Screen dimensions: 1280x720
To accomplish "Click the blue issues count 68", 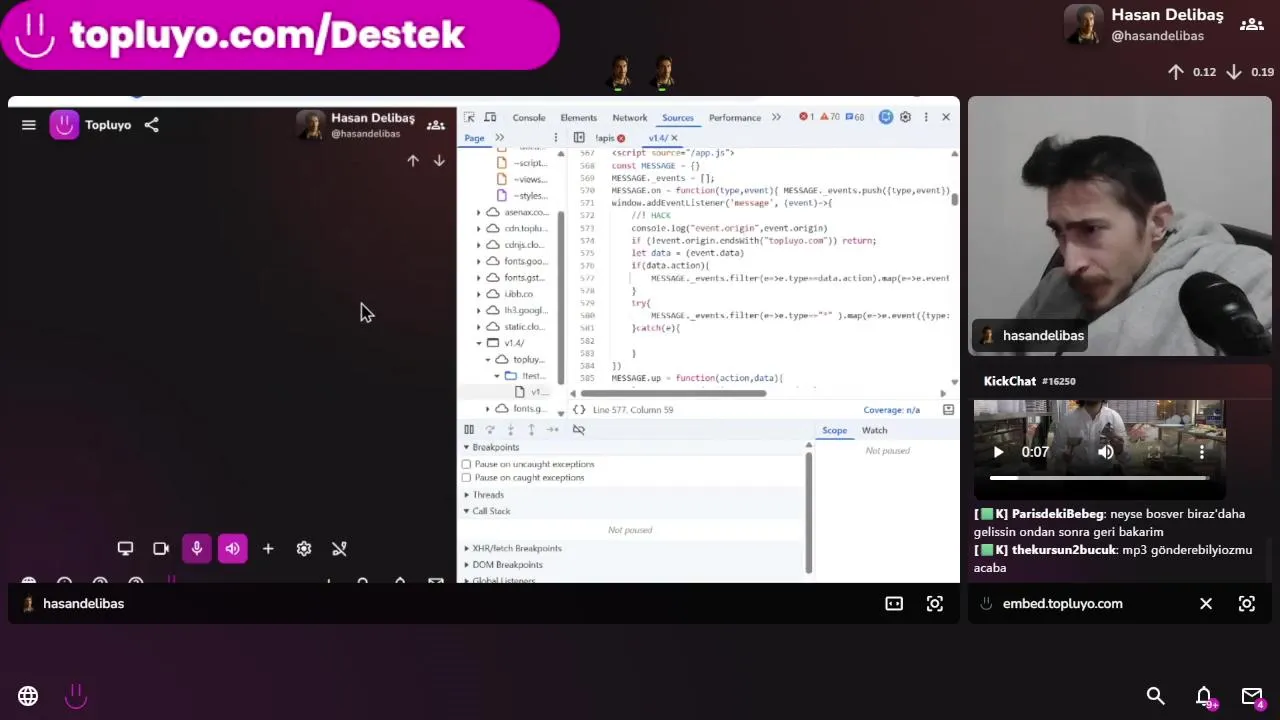I will click(x=854, y=117).
